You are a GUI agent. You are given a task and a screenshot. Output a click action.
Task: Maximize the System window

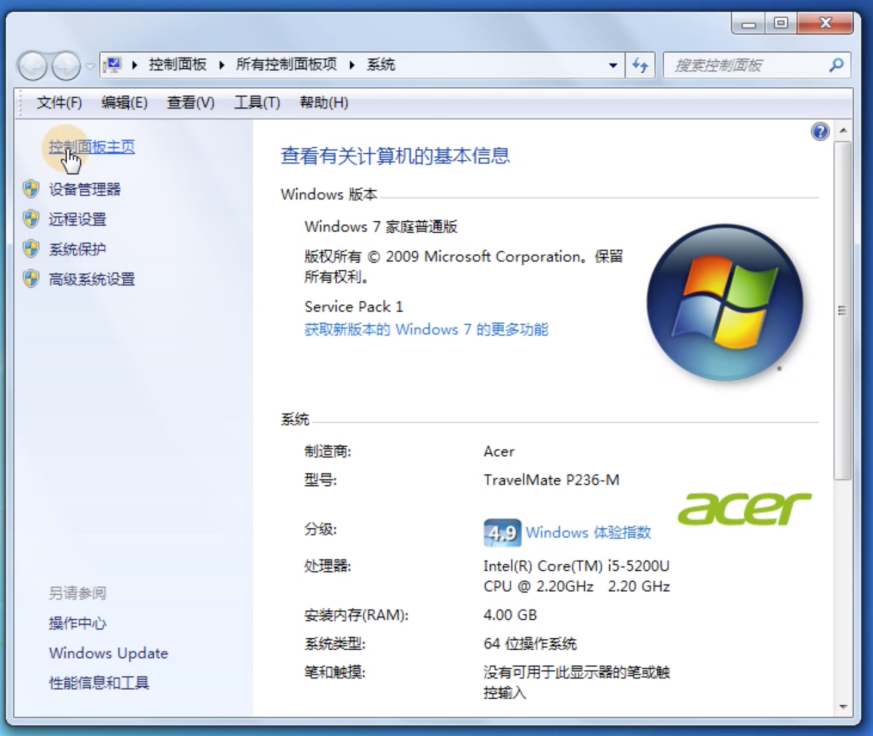coord(781,24)
